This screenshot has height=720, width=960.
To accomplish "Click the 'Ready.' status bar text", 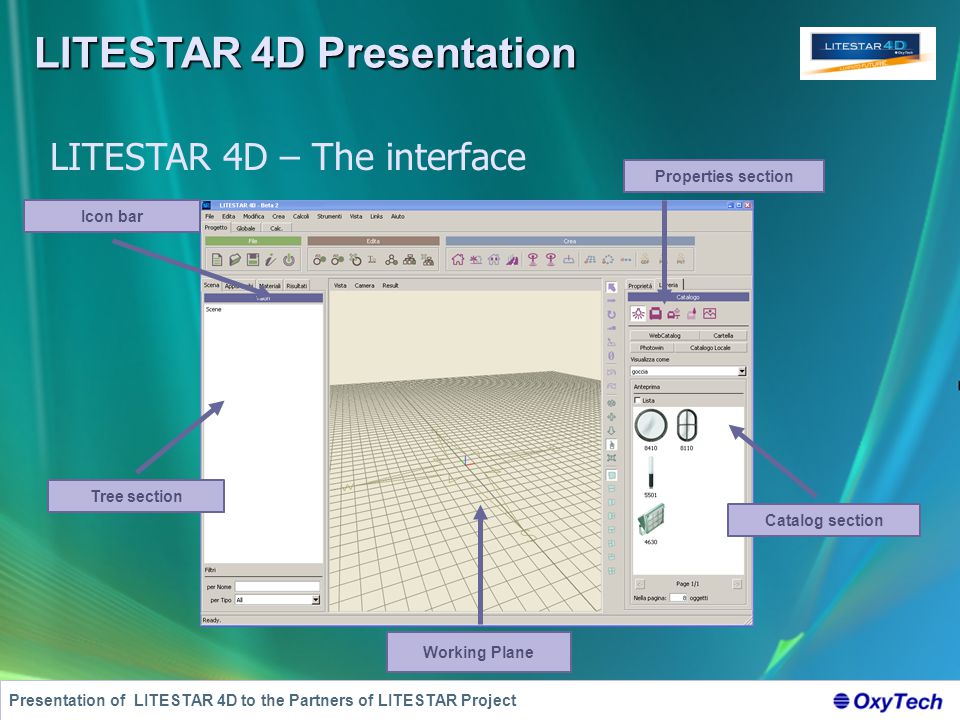I will [212, 620].
